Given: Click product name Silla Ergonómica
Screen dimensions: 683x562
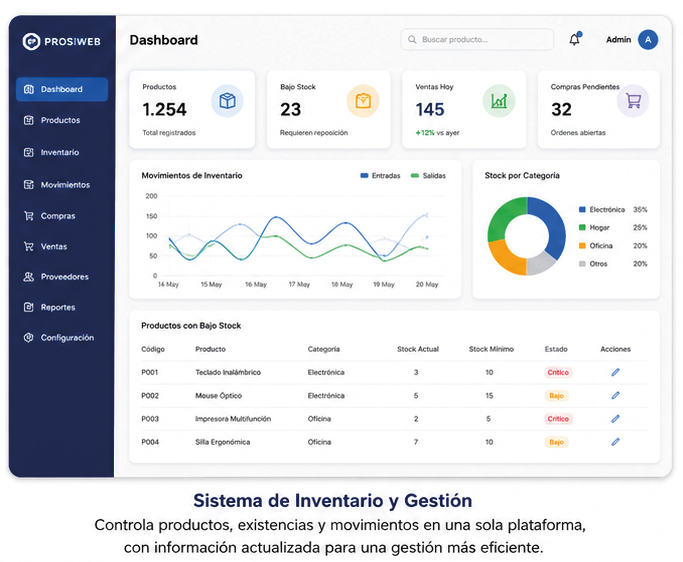Looking at the screenshot, I should (223, 442).
